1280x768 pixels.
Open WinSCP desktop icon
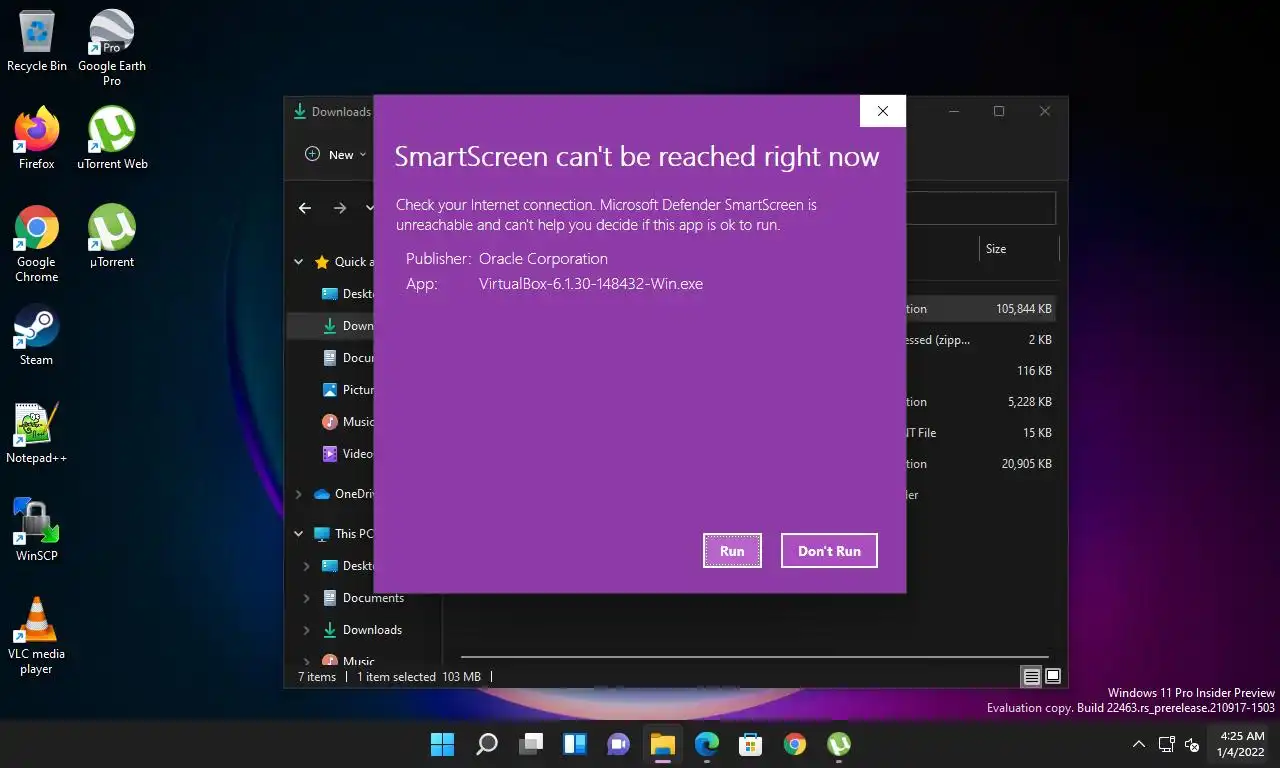37,530
